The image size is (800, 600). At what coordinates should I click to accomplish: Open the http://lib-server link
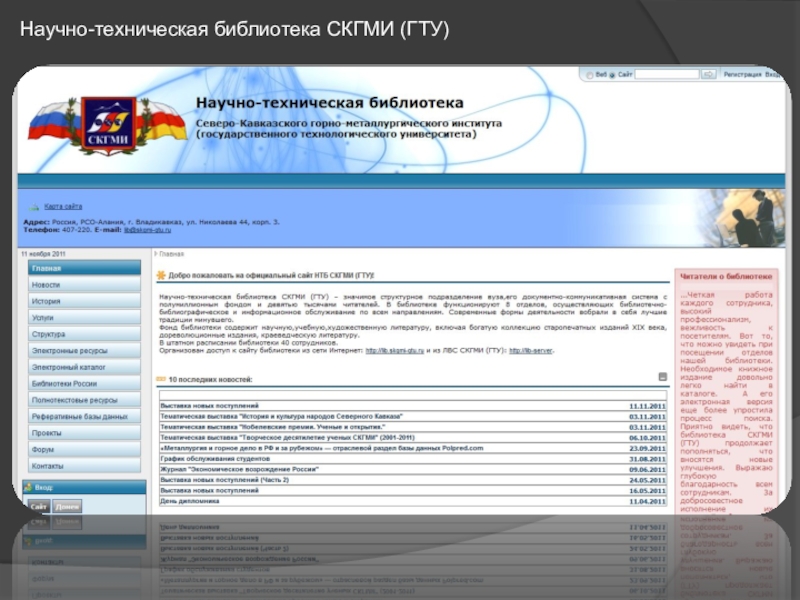tap(531, 351)
